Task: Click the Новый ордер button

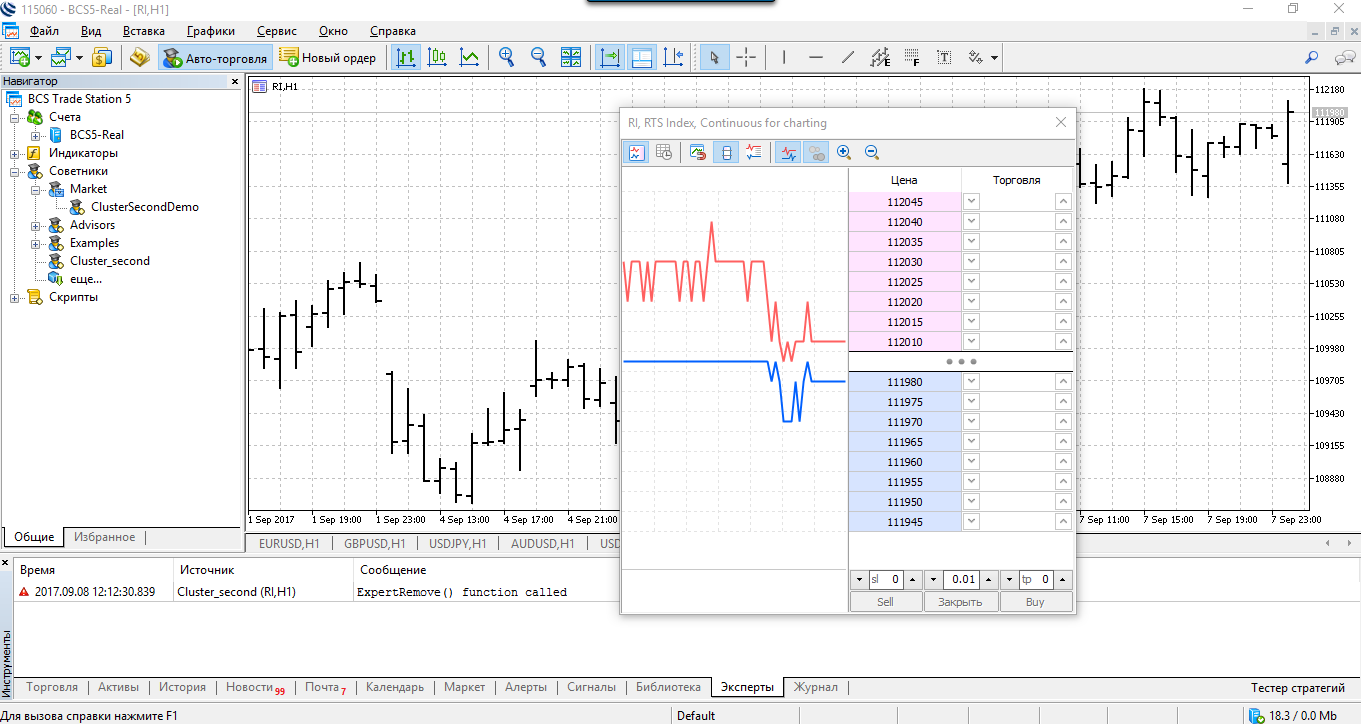Action: (x=329, y=57)
